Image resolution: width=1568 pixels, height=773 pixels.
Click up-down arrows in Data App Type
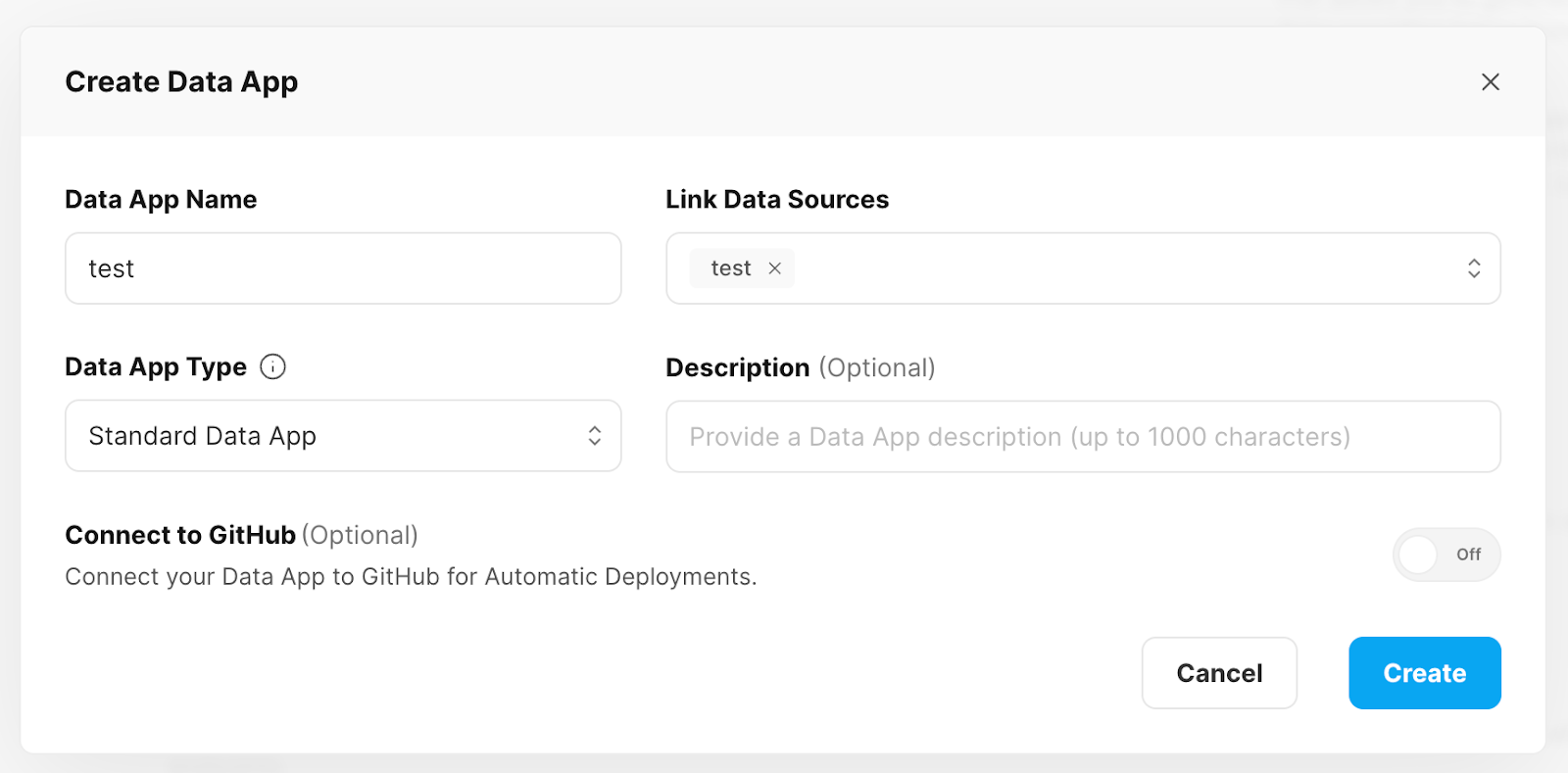594,436
